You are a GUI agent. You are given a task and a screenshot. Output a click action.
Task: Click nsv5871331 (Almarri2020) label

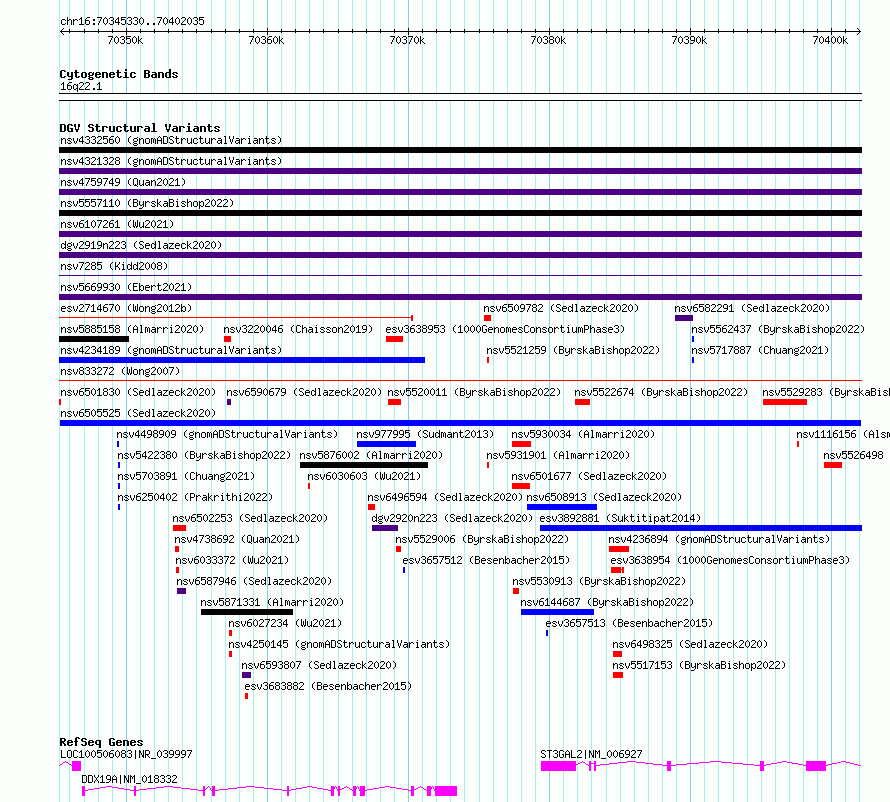click(272, 602)
